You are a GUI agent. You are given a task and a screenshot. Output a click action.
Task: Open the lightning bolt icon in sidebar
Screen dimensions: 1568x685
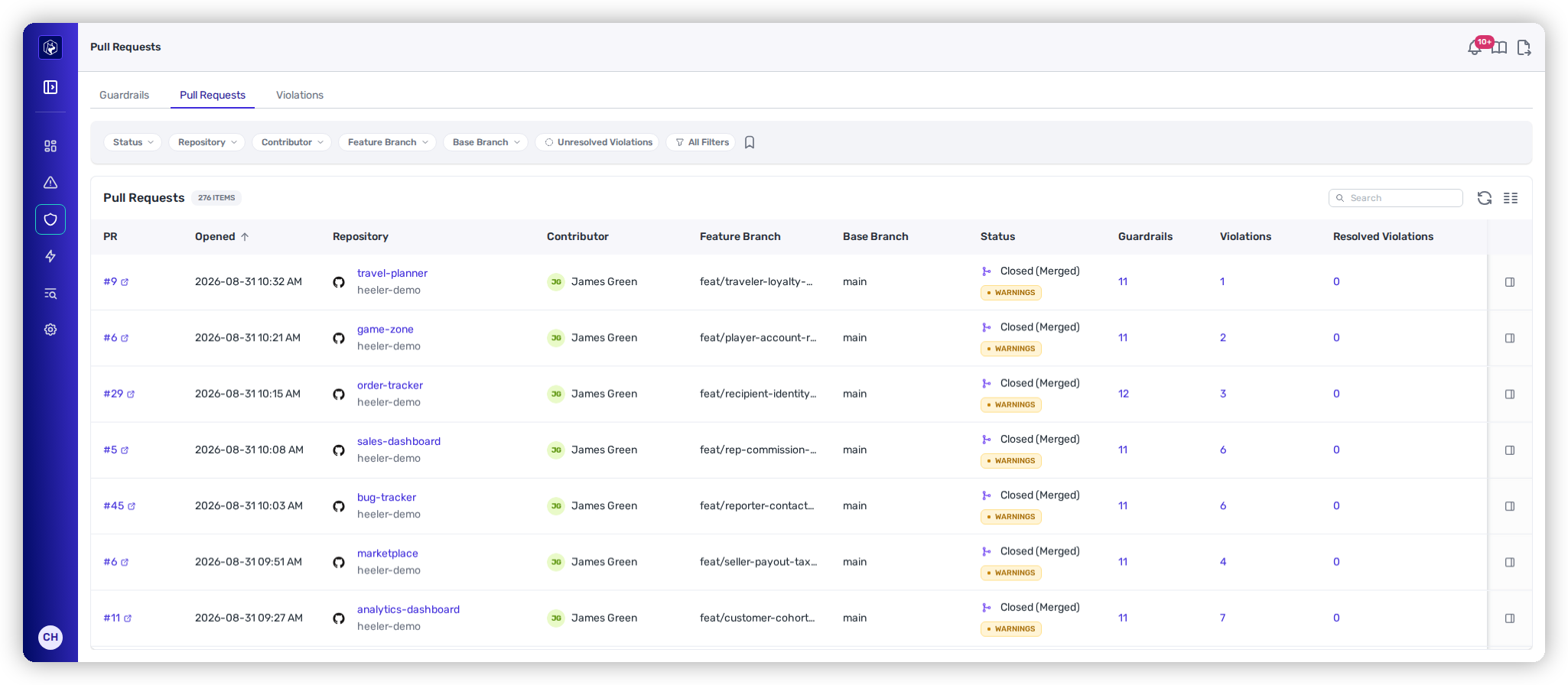pyautogui.click(x=50, y=256)
